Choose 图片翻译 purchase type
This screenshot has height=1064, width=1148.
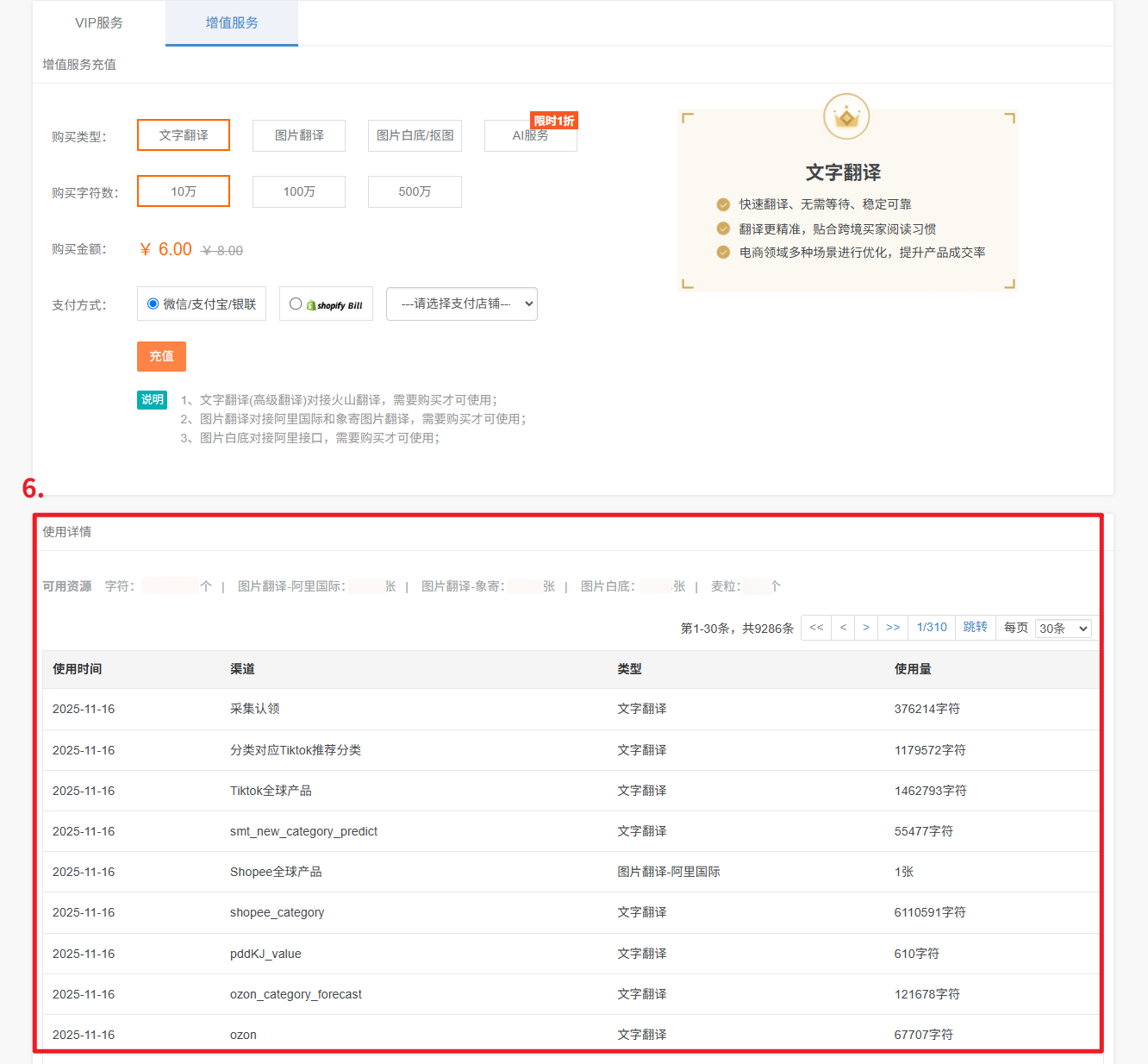pos(299,135)
